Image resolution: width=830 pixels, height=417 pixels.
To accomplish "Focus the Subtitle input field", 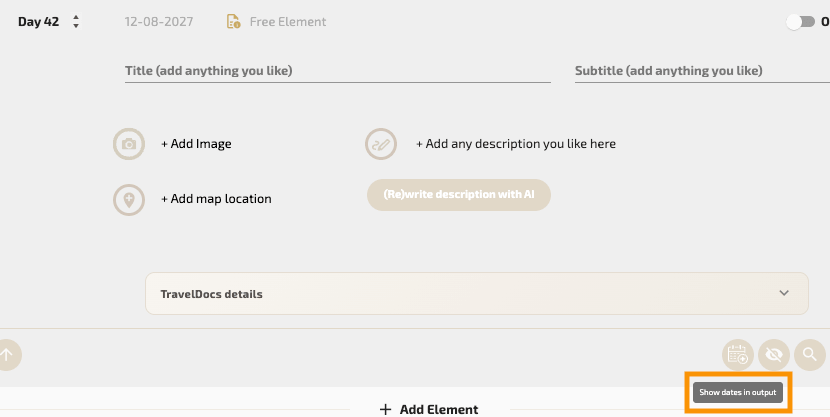I will tap(700, 71).
